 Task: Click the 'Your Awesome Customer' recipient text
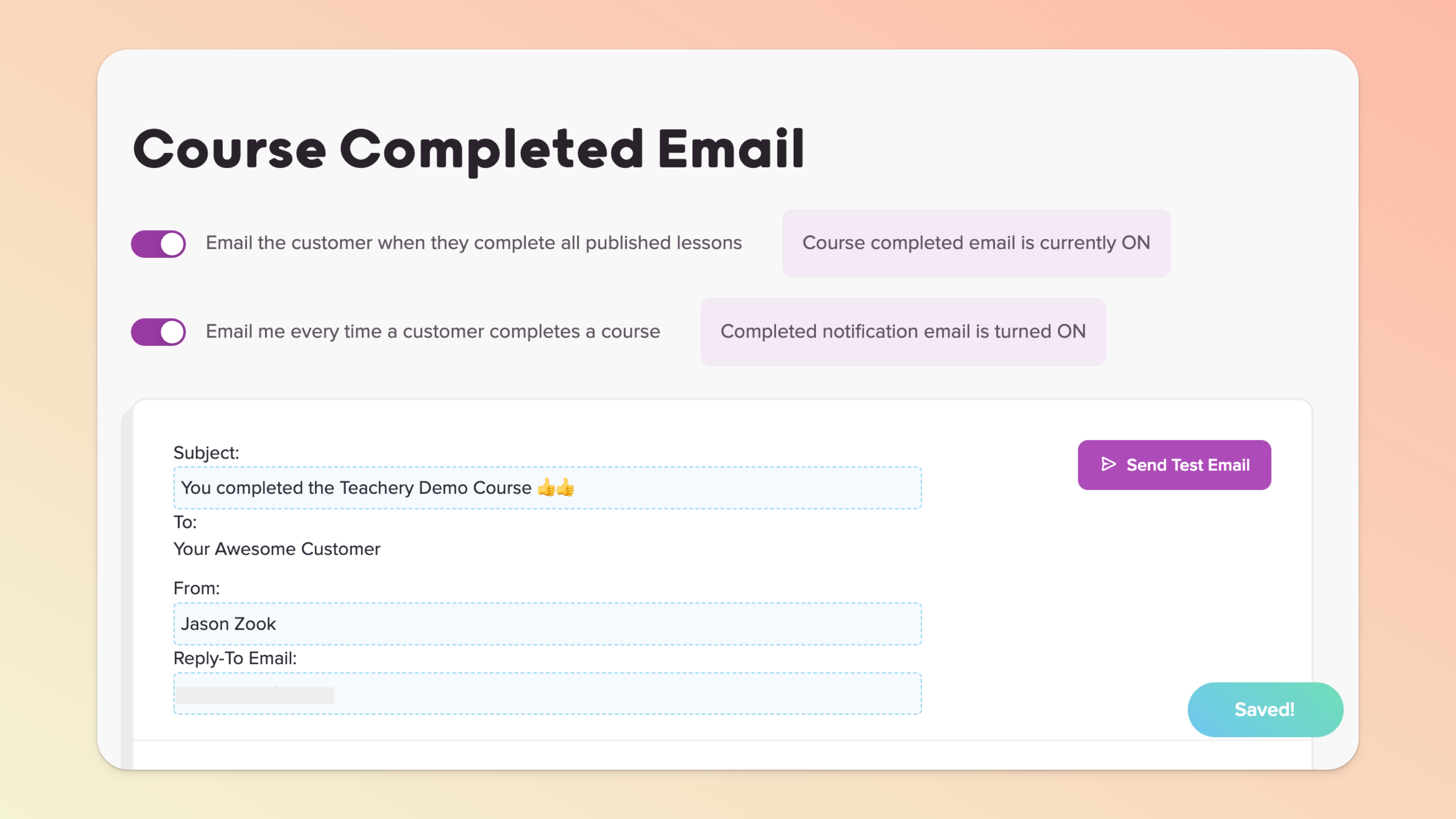pyautogui.click(x=276, y=549)
